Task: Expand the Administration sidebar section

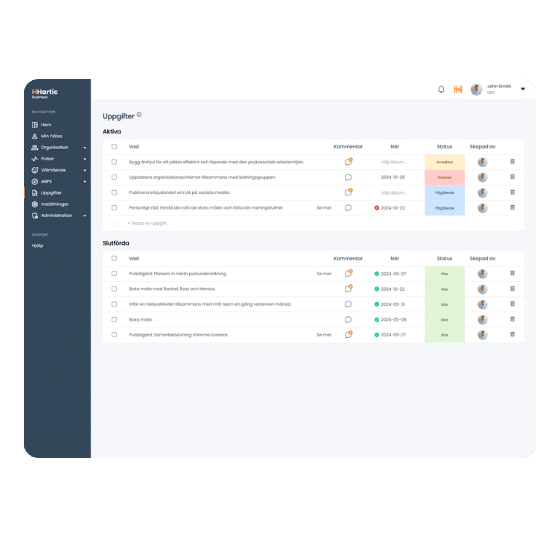Action: [x=85, y=216]
